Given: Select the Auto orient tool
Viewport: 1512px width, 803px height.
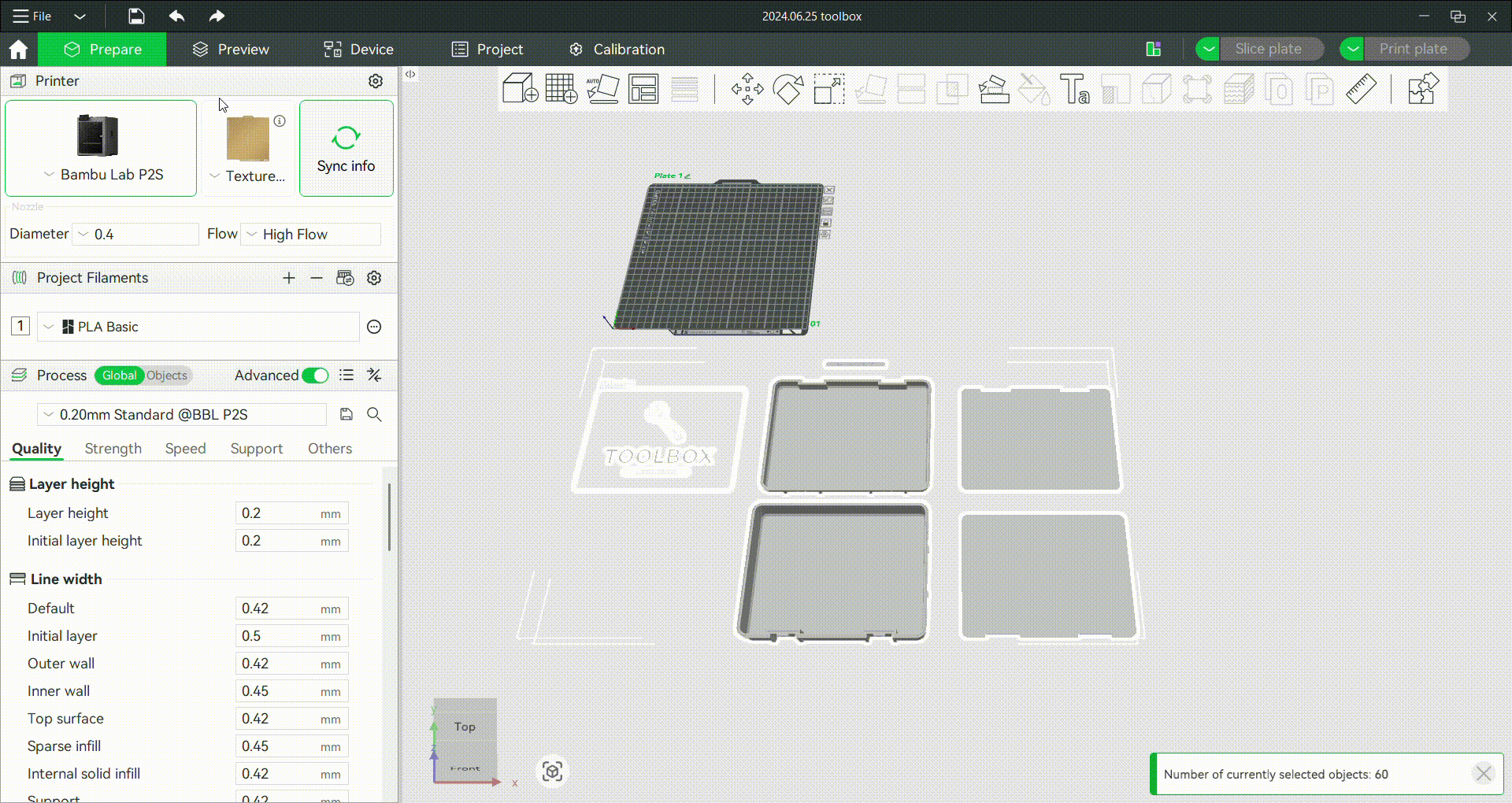Looking at the screenshot, I should click(602, 89).
